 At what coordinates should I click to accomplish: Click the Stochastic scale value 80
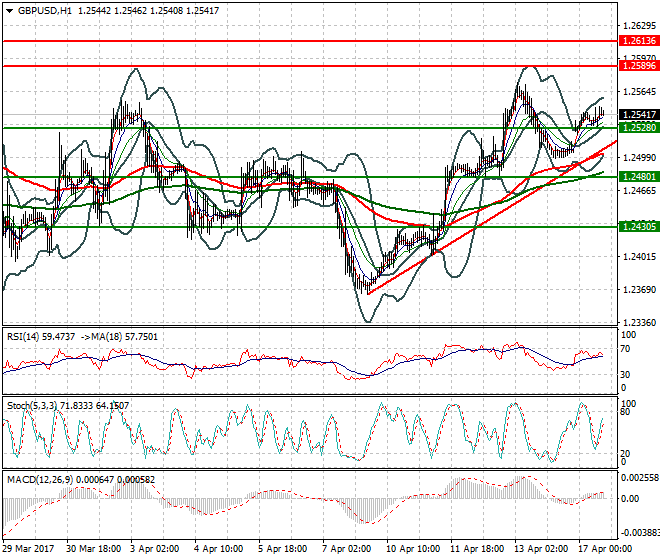pyautogui.click(x=625, y=412)
